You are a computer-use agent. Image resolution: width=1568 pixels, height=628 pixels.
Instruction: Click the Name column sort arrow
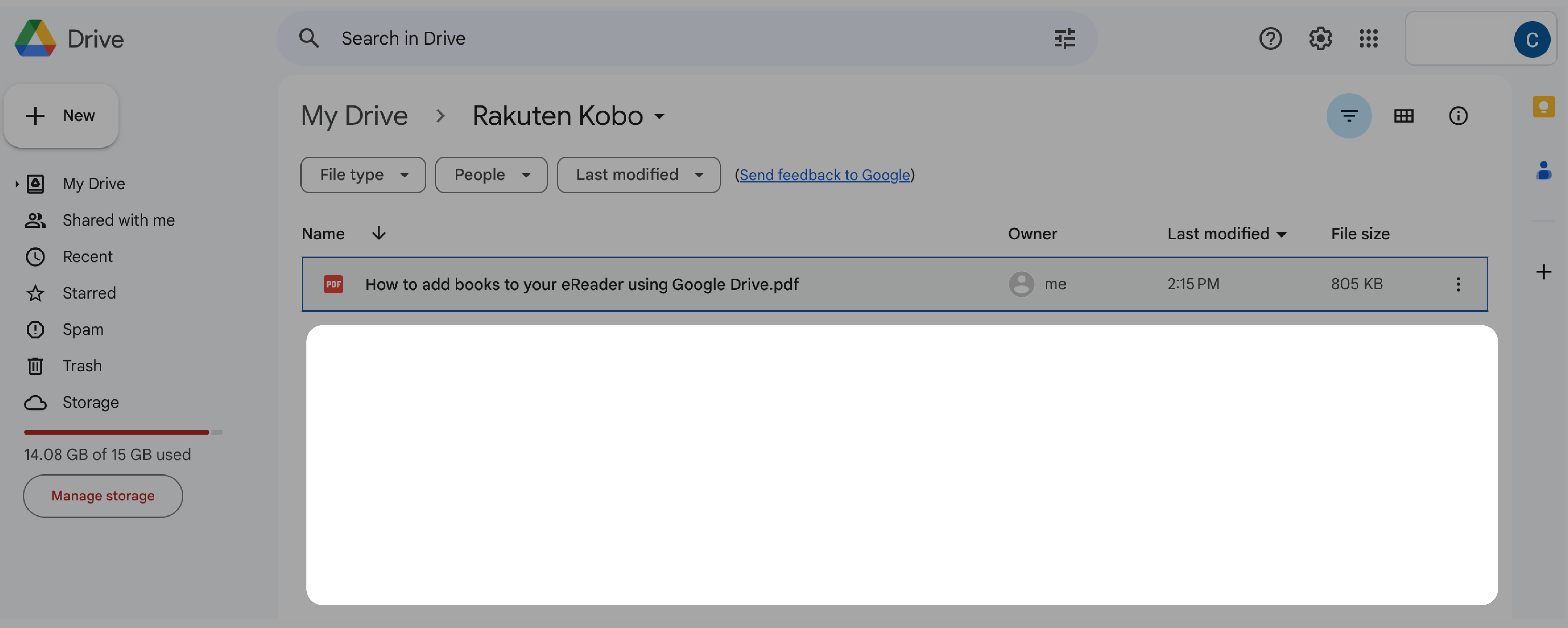tap(378, 233)
